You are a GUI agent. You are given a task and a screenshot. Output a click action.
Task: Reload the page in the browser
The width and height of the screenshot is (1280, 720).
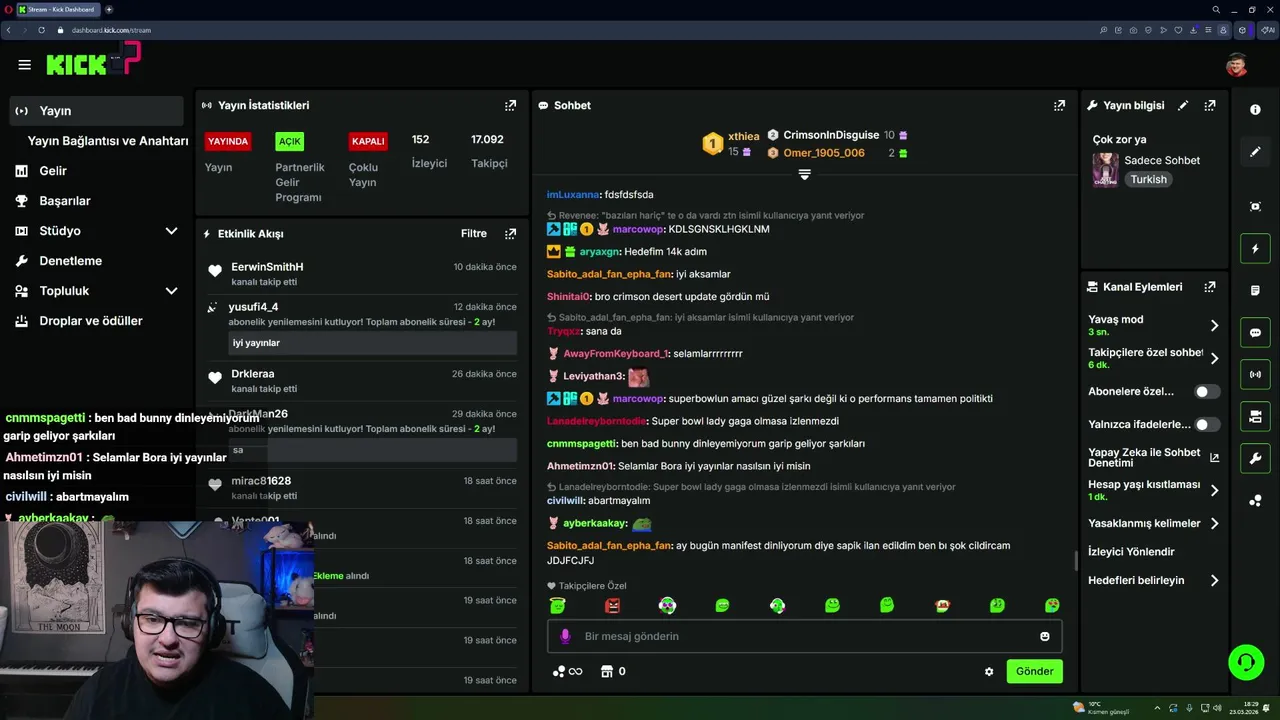pos(41,30)
